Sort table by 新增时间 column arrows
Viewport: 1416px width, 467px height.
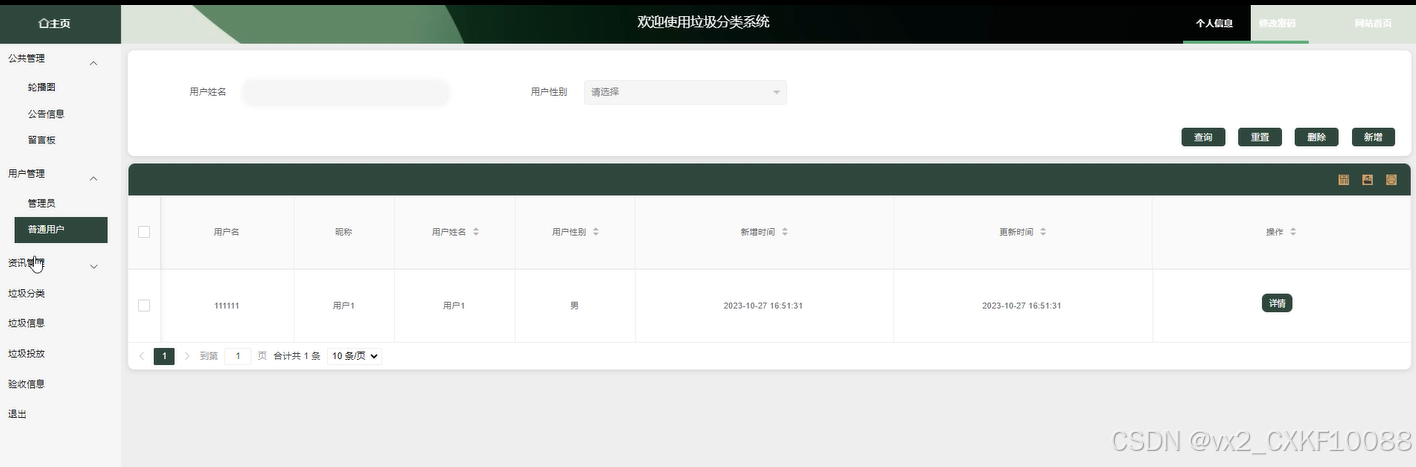[785, 232]
